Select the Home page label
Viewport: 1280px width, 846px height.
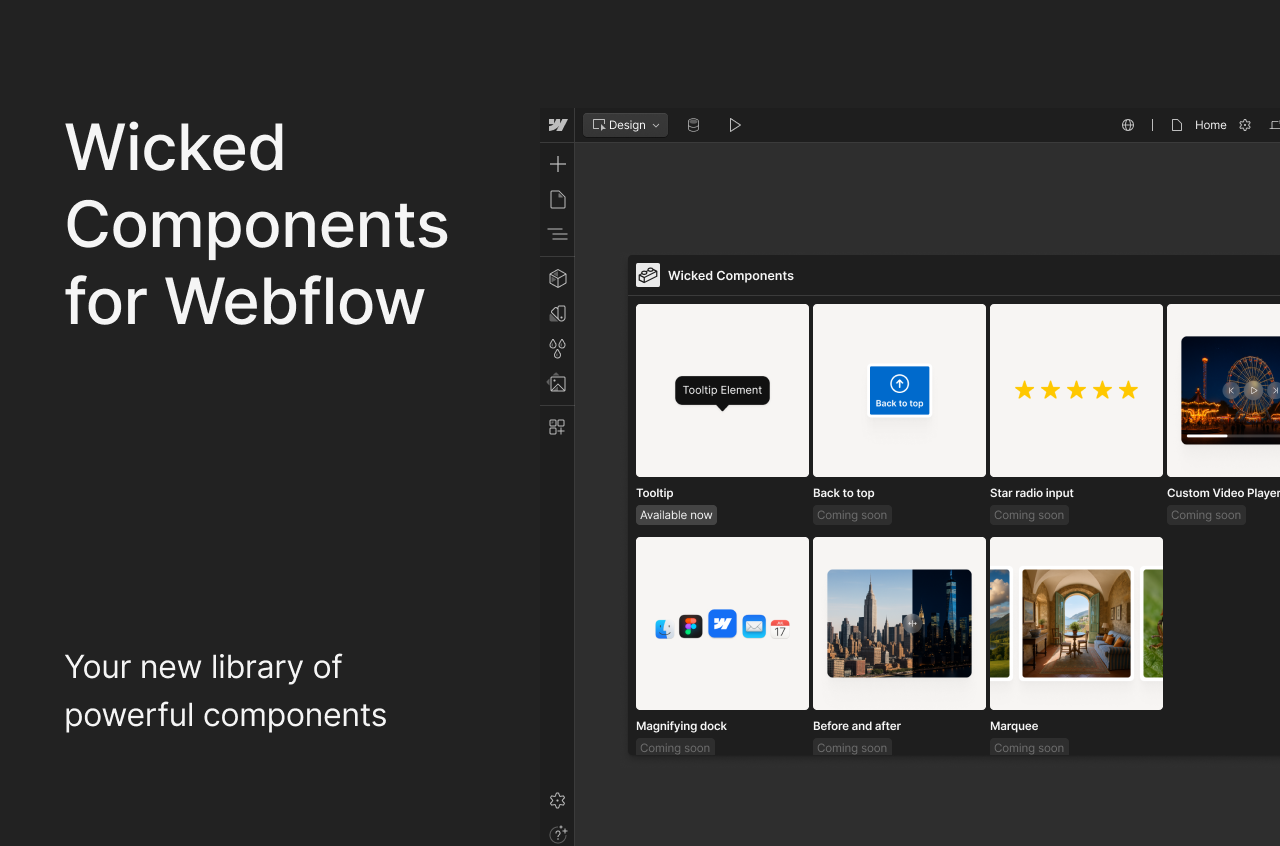coord(1210,125)
